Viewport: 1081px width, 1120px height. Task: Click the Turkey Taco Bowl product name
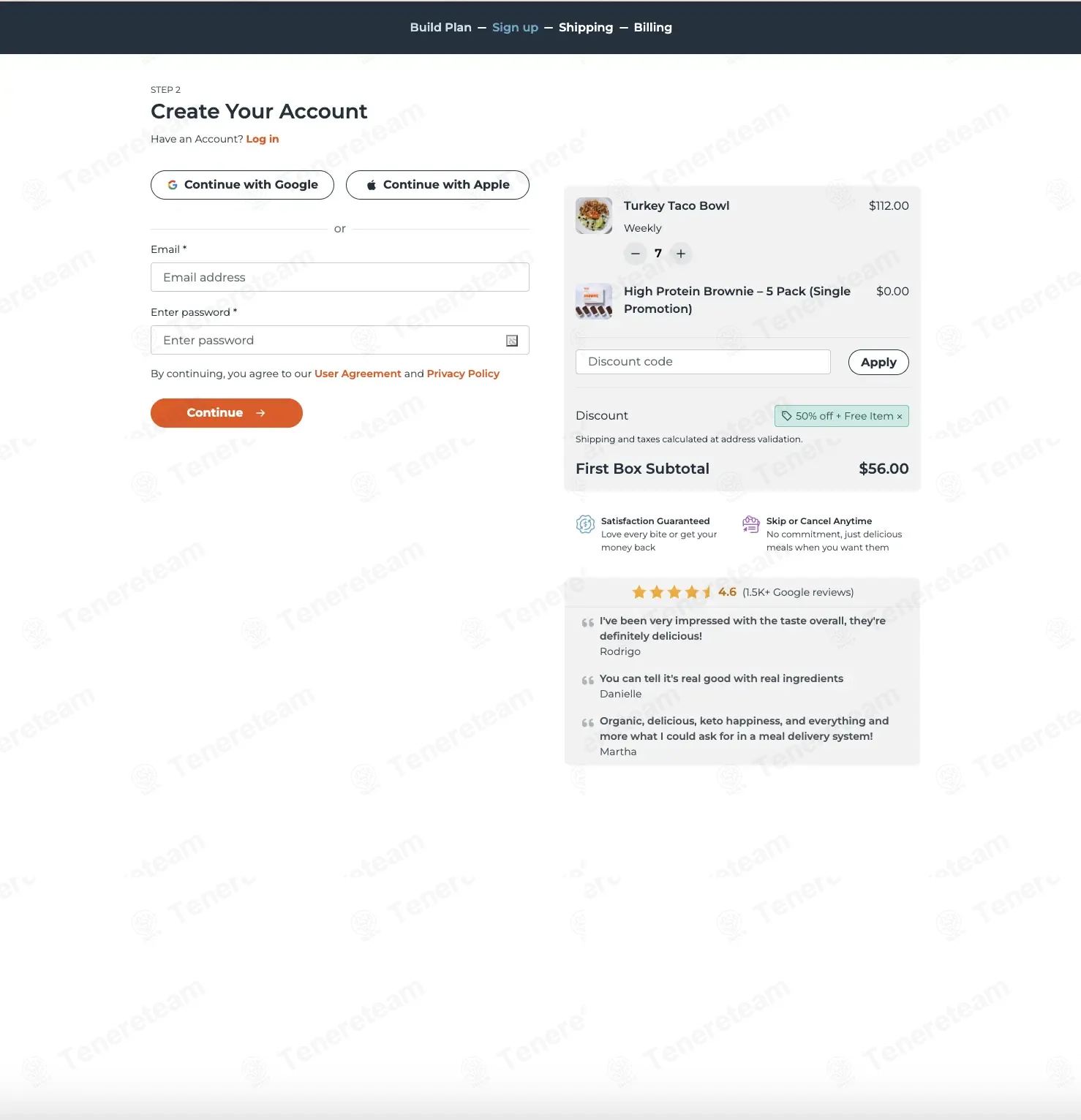click(x=677, y=206)
